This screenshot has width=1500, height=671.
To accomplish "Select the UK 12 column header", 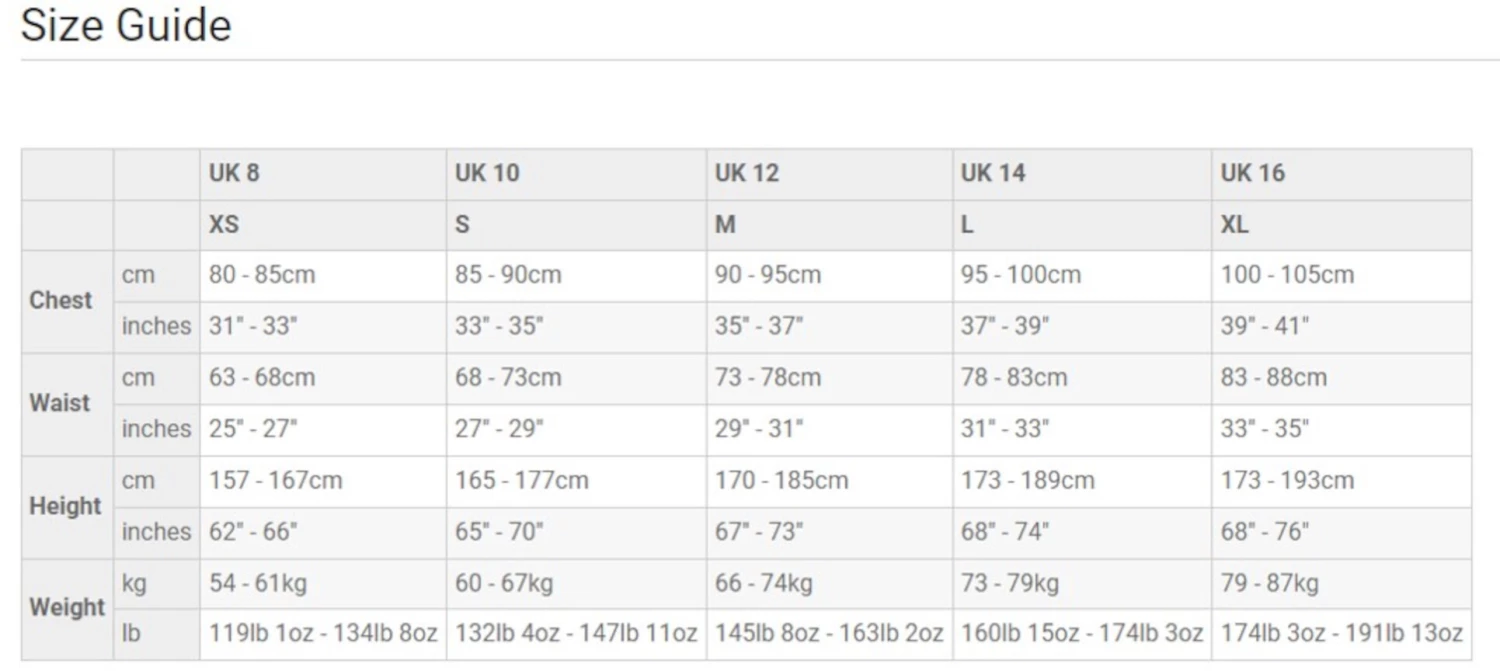I will 746,173.
